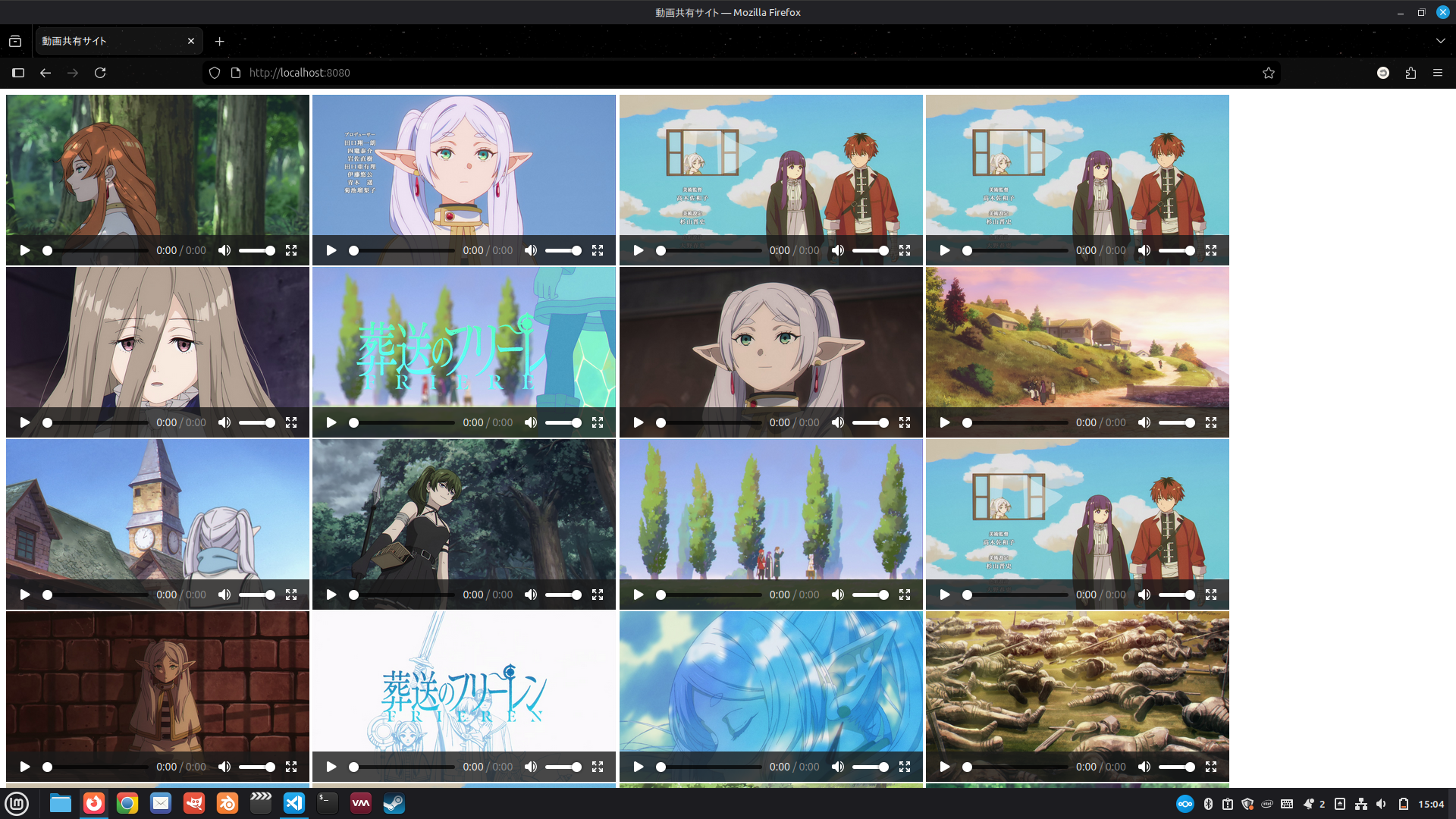This screenshot has height=819, width=1456.
Task: Mute the forest scene video top-left
Action: 224,250
